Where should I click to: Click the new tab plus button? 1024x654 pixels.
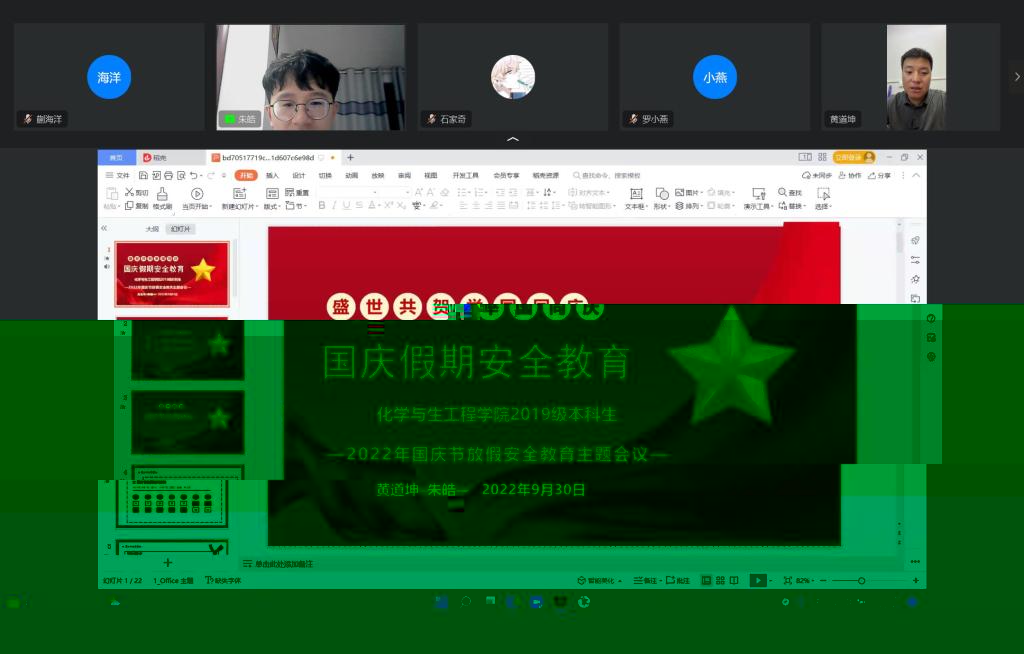[351, 157]
